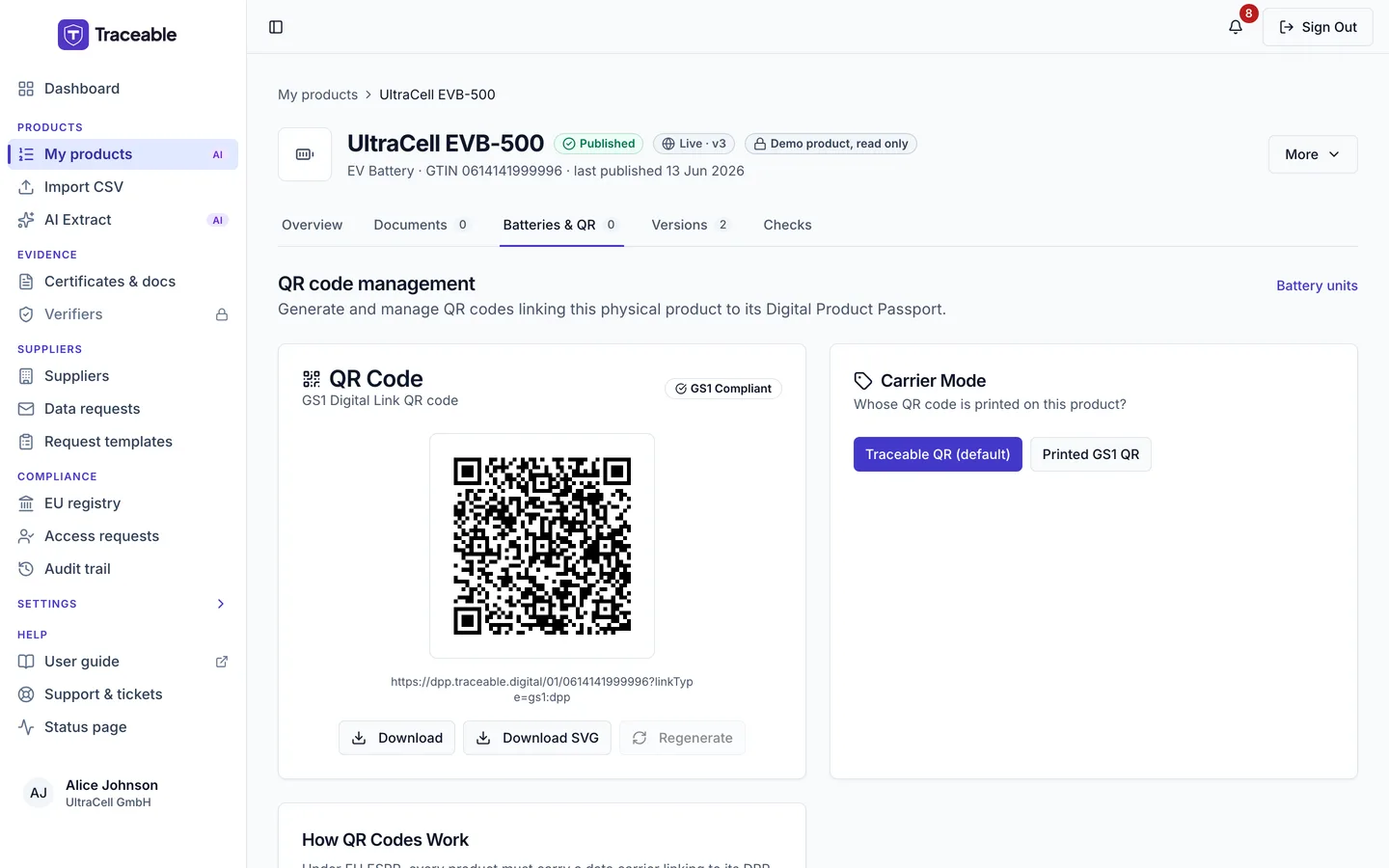Click the Live · v3 badge
1389x868 pixels.
pyautogui.click(x=694, y=144)
